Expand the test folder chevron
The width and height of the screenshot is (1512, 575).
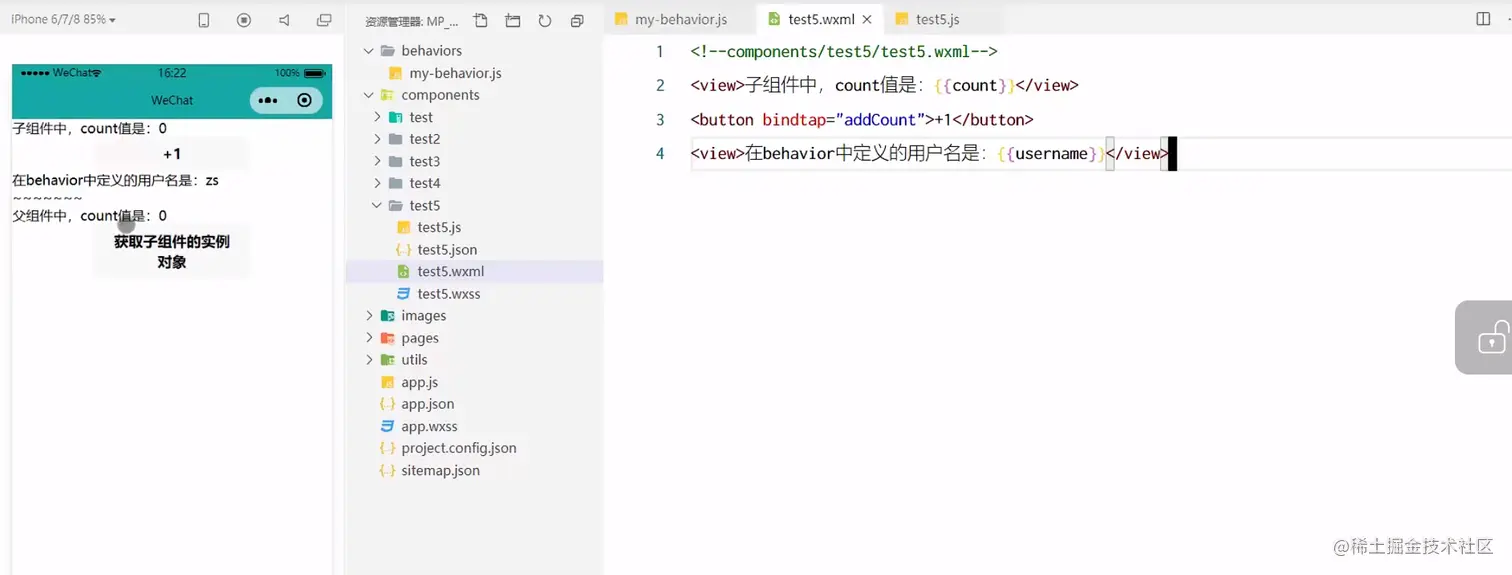pos(377,117)
